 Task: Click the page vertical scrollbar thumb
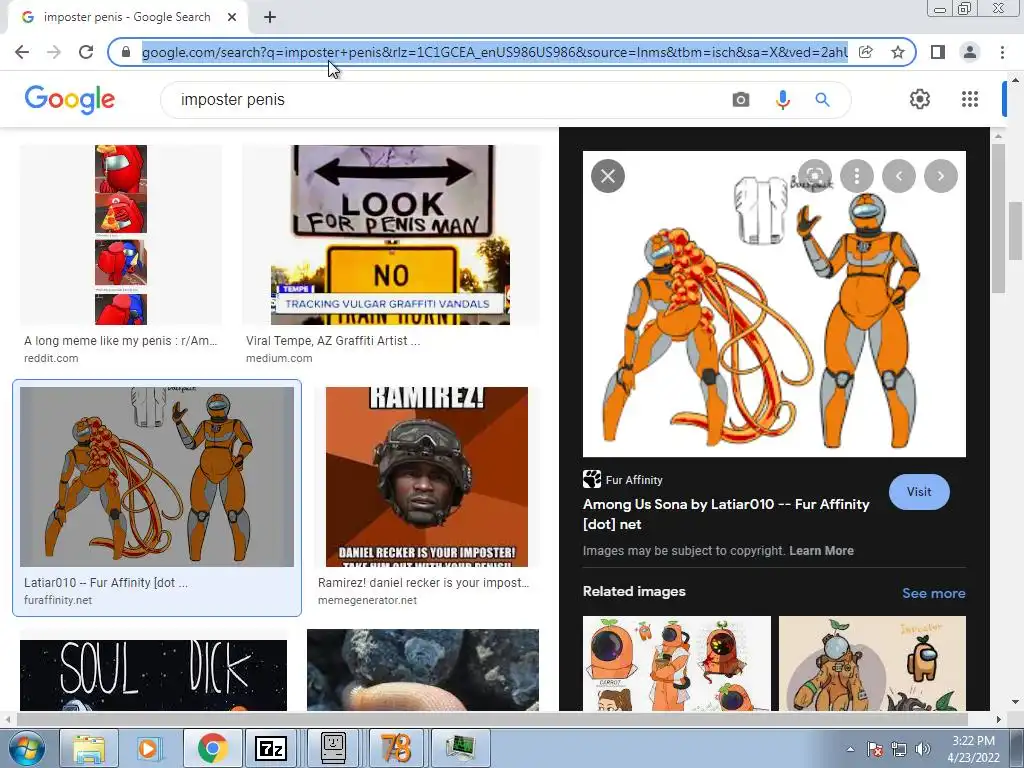tap(1016, 231)
